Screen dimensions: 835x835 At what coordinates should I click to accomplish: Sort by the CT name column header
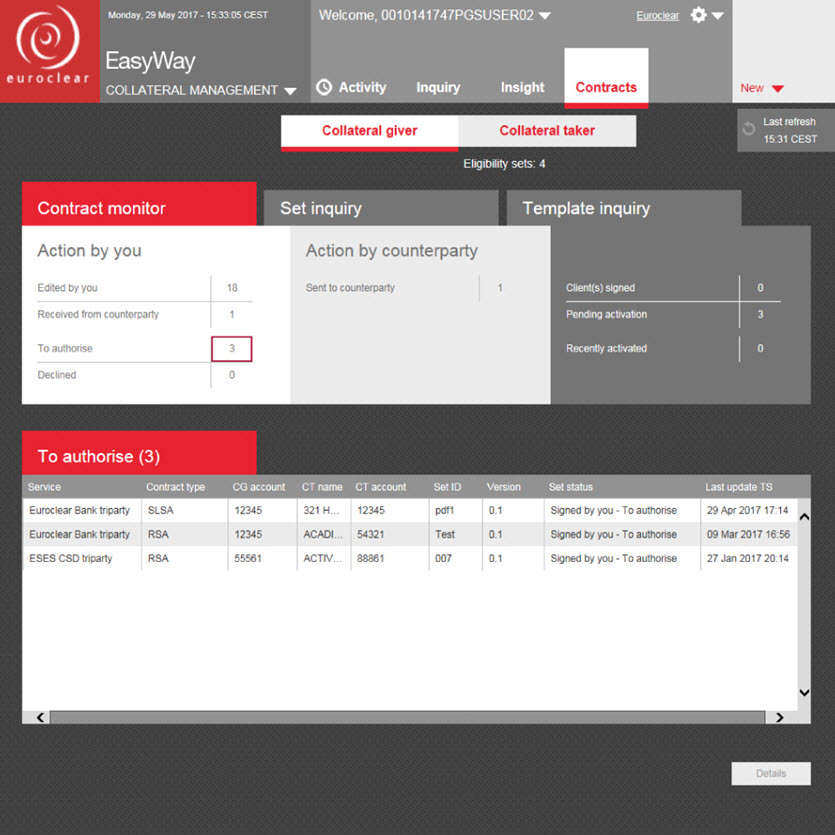[x=322, y=487]
